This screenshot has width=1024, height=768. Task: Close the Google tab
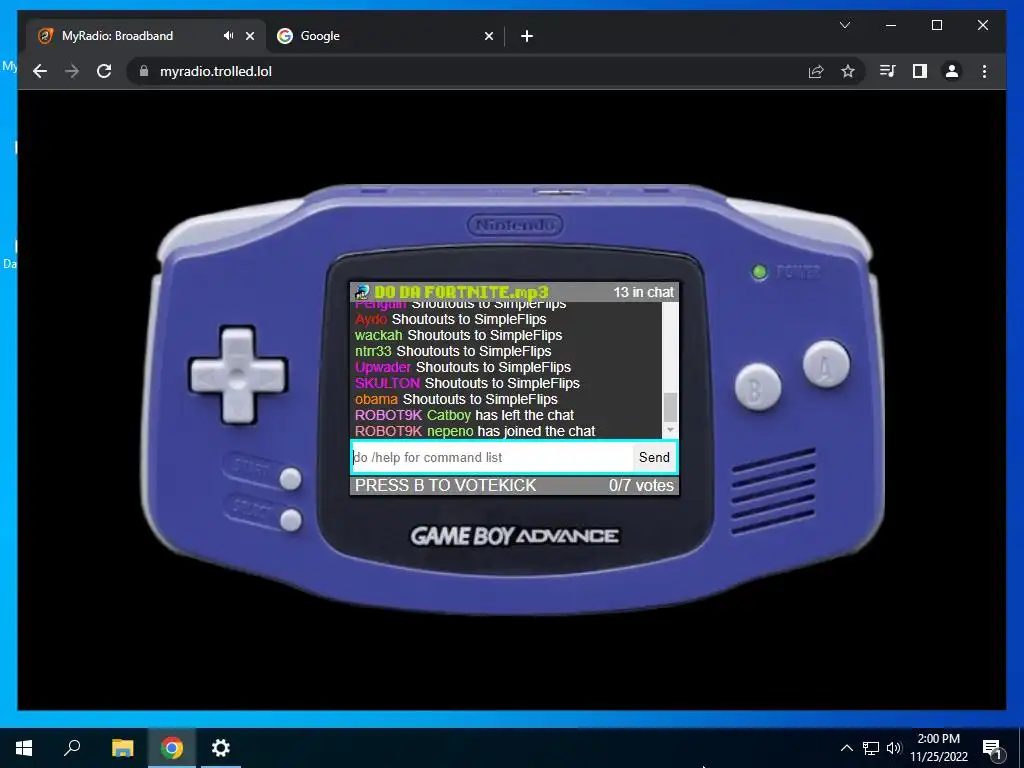(x=488, y=36)
